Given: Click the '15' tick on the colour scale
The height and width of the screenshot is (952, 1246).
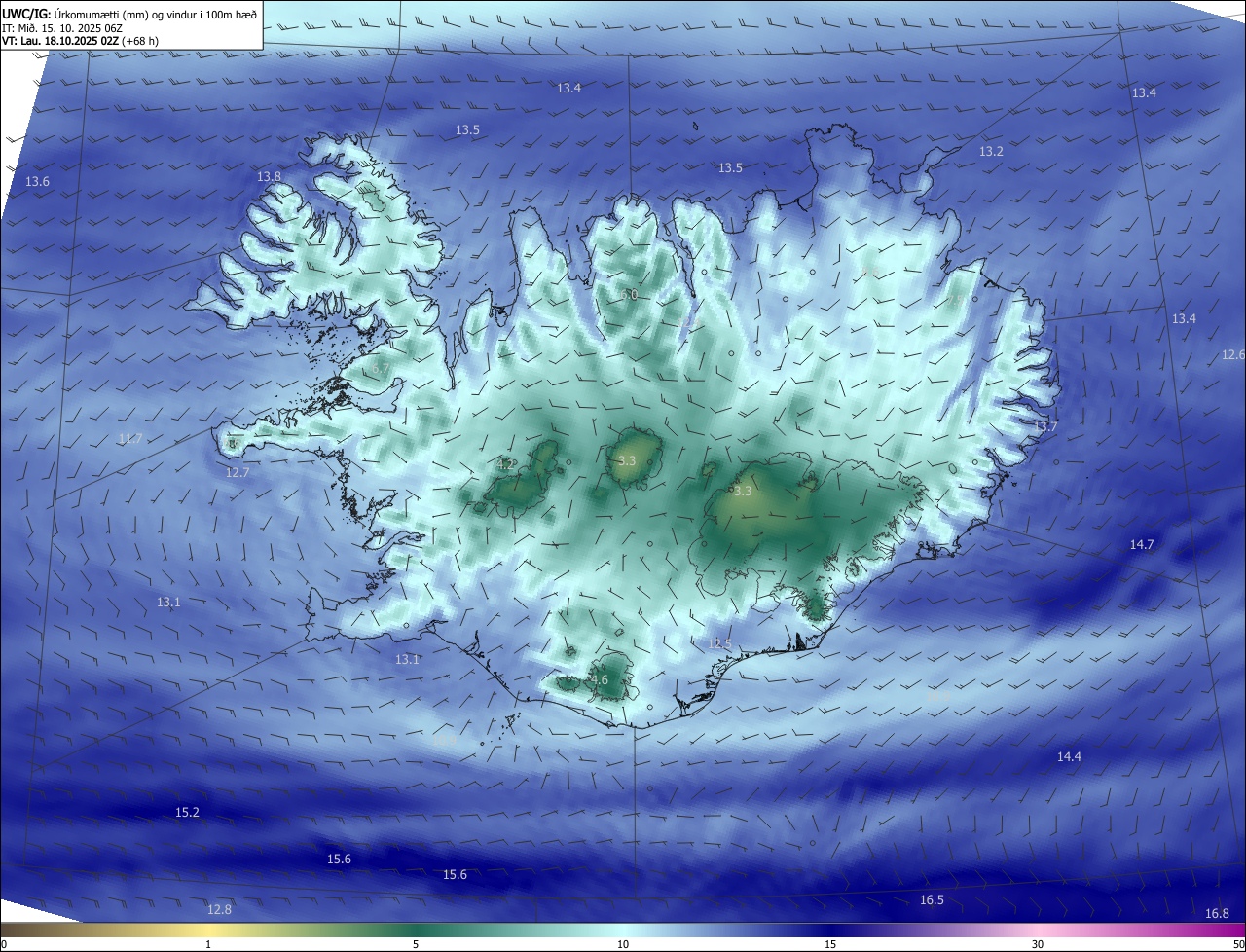Looking at the screenshot, I should [x=830, y=944].
